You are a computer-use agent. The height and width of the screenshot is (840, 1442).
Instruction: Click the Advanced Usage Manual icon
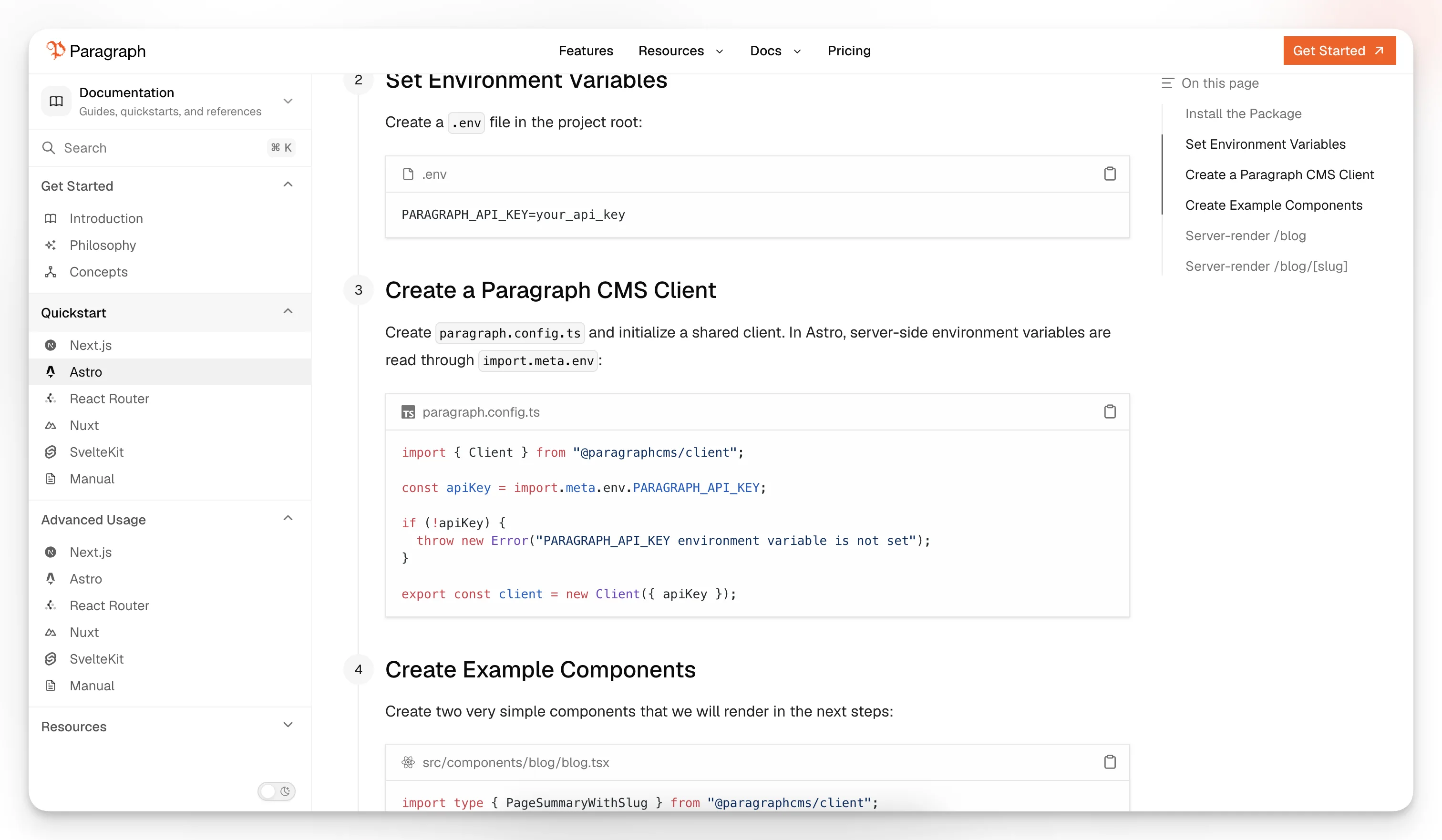pyautogui.click(x=51, y=686)
